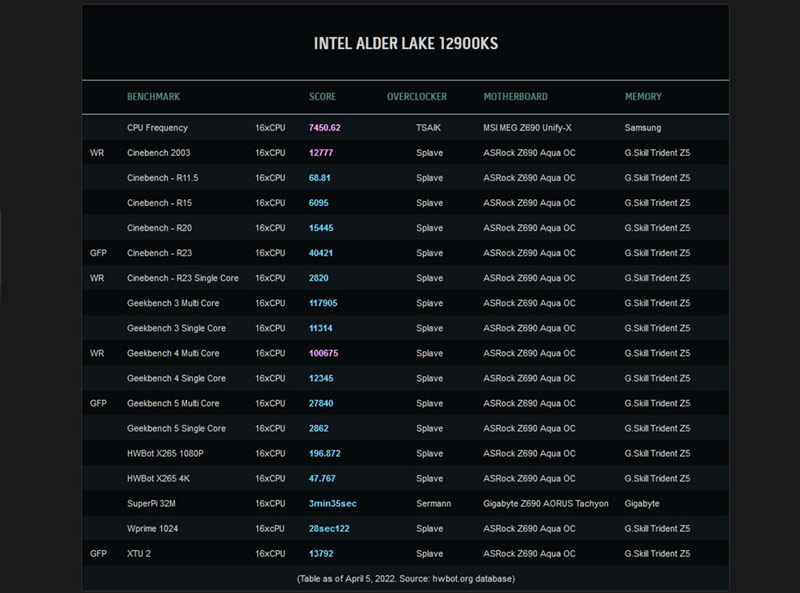Select 'Gigabyte Z690 AORUS Tachyon' motherboard cell
The width and height of the screenshot is (800, 593).
coord(546,503)
